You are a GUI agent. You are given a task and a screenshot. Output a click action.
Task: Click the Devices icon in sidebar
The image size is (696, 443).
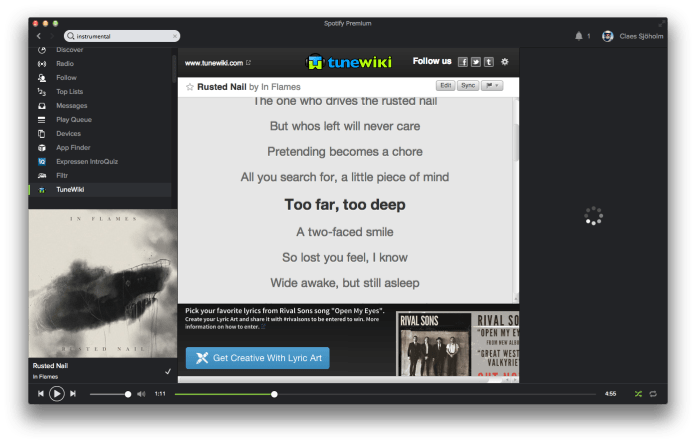pyautogui.click(x=42, y=134)
